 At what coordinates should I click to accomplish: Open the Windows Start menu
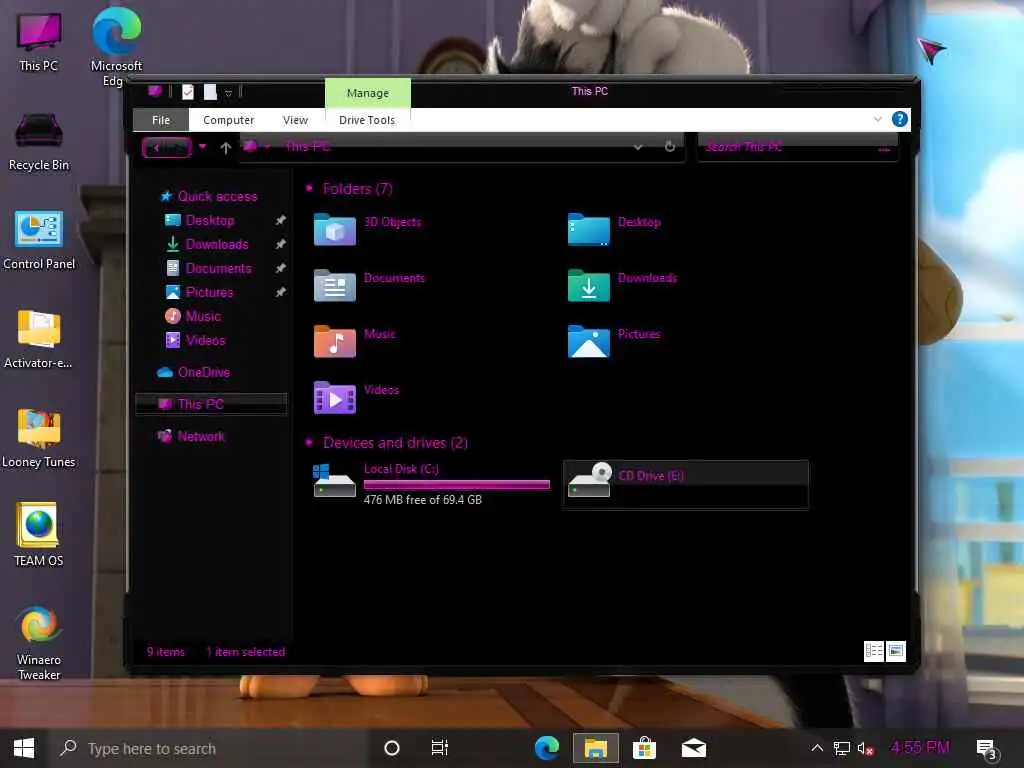click(24, 748)
